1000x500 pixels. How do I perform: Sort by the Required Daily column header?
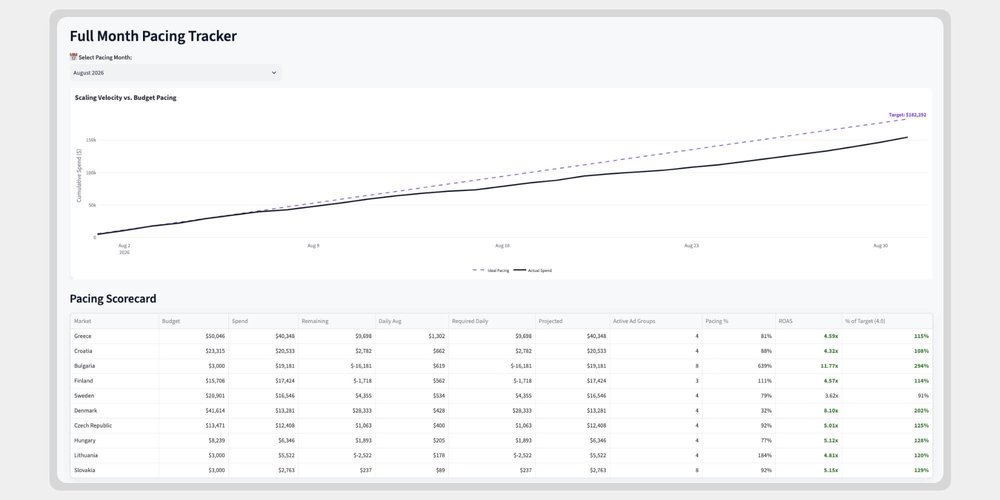492,321
